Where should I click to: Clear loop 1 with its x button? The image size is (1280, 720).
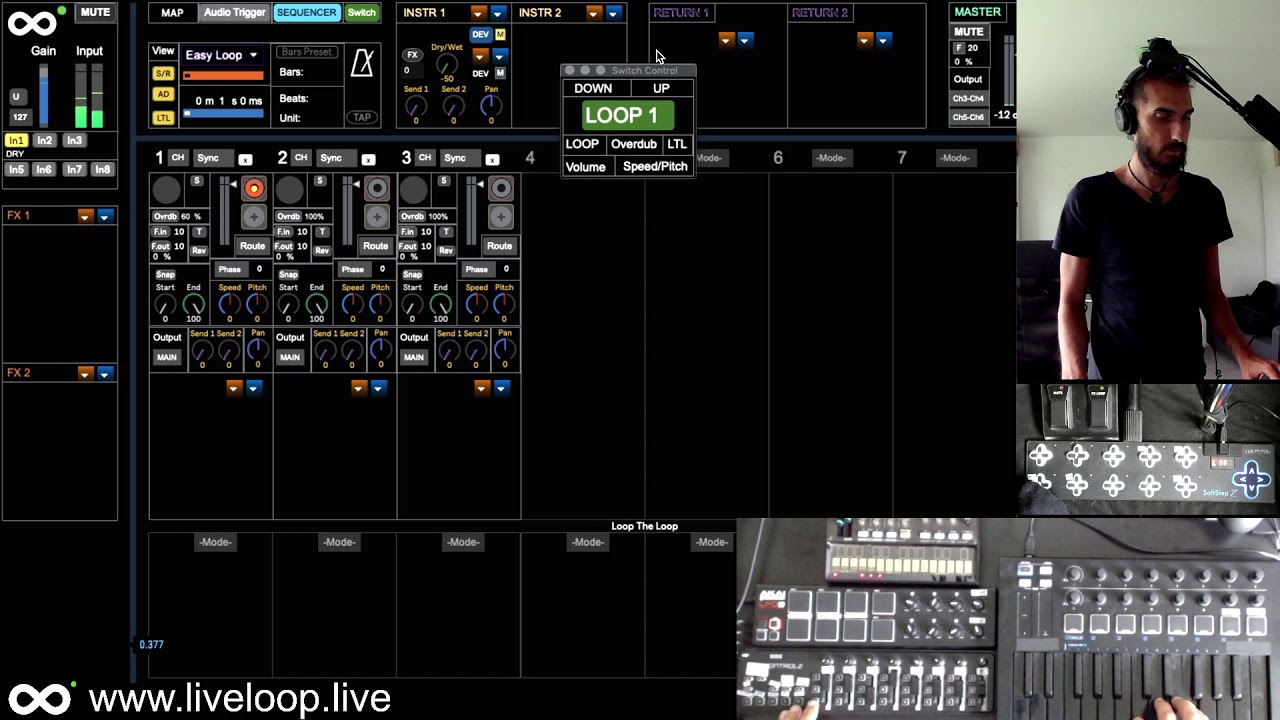click(245, 159)
